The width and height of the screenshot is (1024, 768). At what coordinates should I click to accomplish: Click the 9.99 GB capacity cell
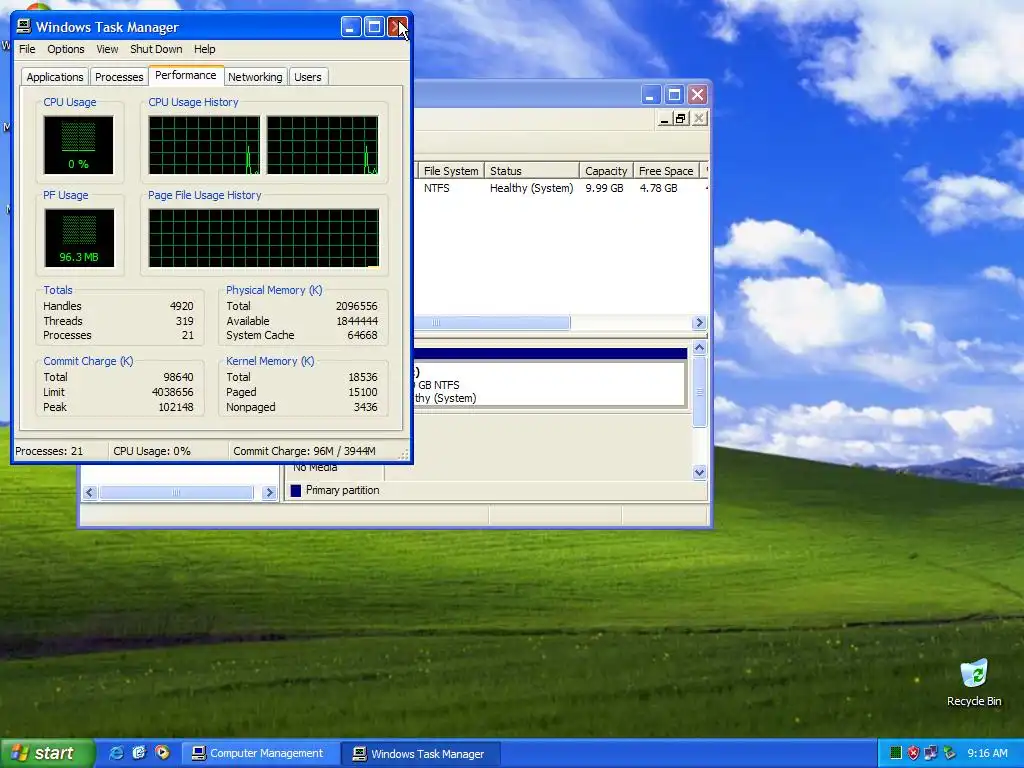coord(604,188)
